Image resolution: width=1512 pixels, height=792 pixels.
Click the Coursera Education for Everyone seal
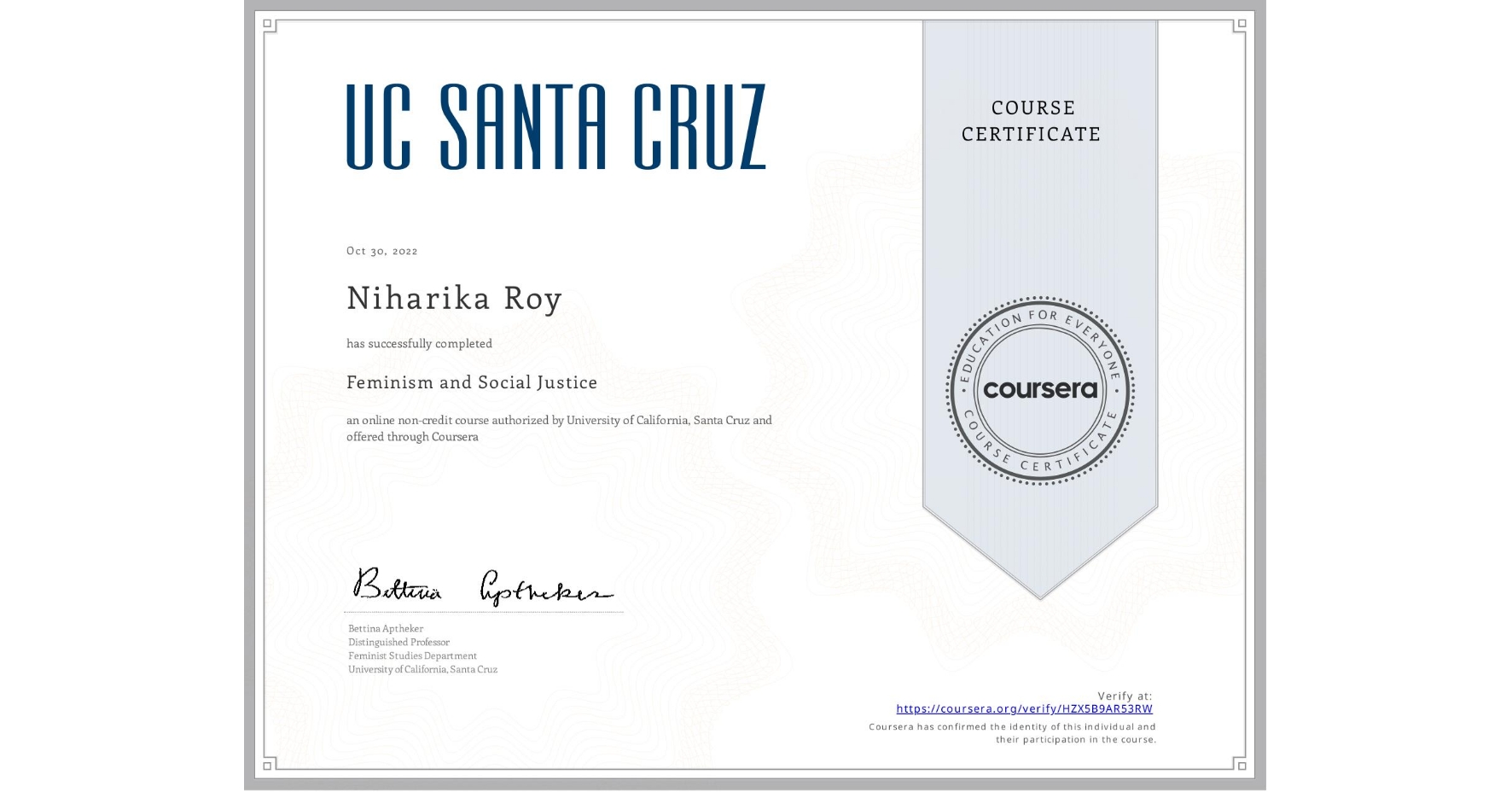[x=1039, y=390]
